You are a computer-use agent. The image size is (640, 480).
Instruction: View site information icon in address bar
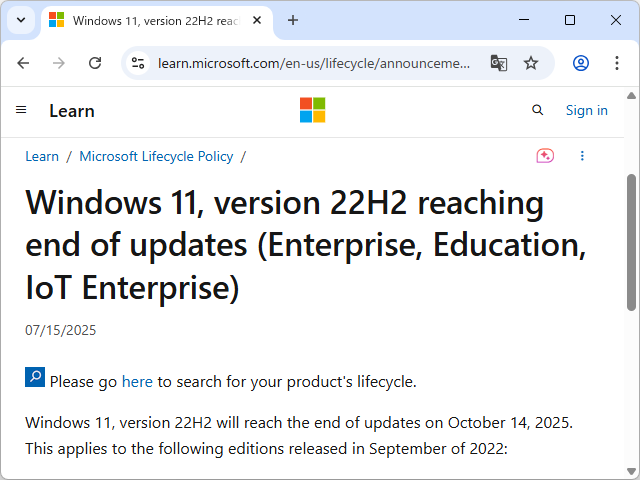pyautogui.click(x=139, y=63)
